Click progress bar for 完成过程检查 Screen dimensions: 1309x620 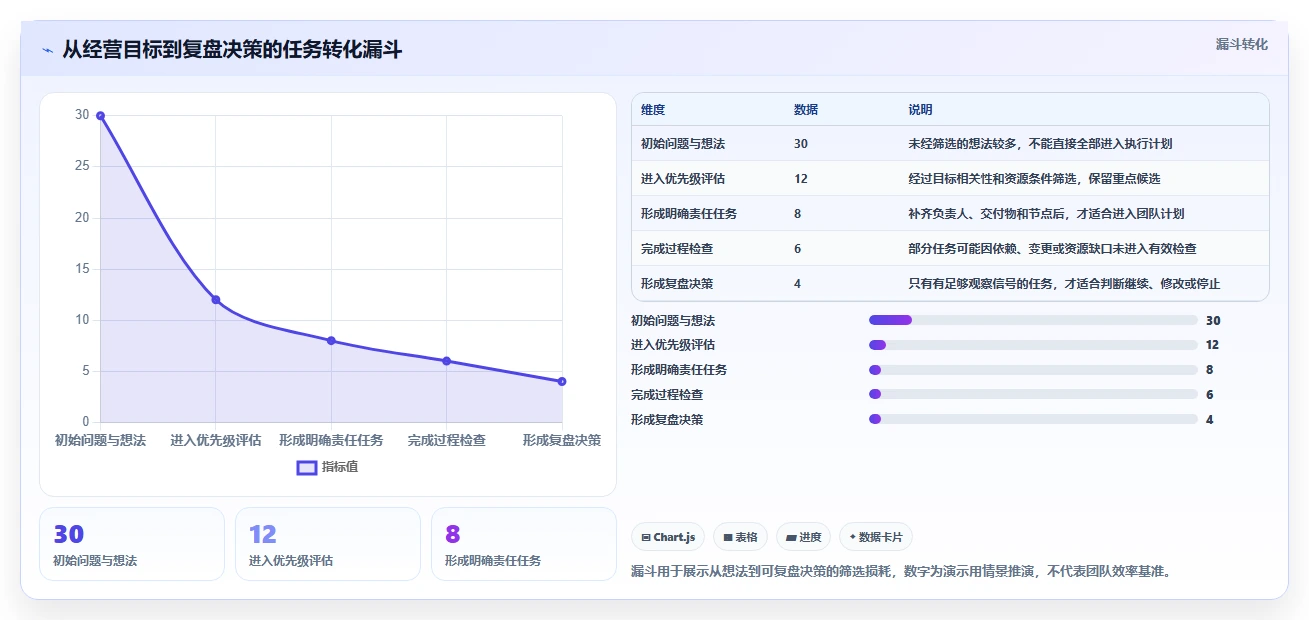click(1033, 394)
